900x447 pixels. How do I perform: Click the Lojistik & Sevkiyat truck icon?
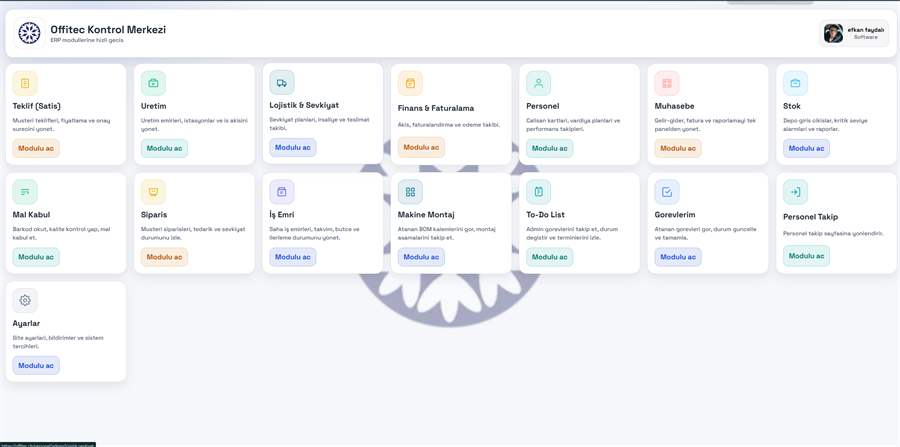coord(282,83)
